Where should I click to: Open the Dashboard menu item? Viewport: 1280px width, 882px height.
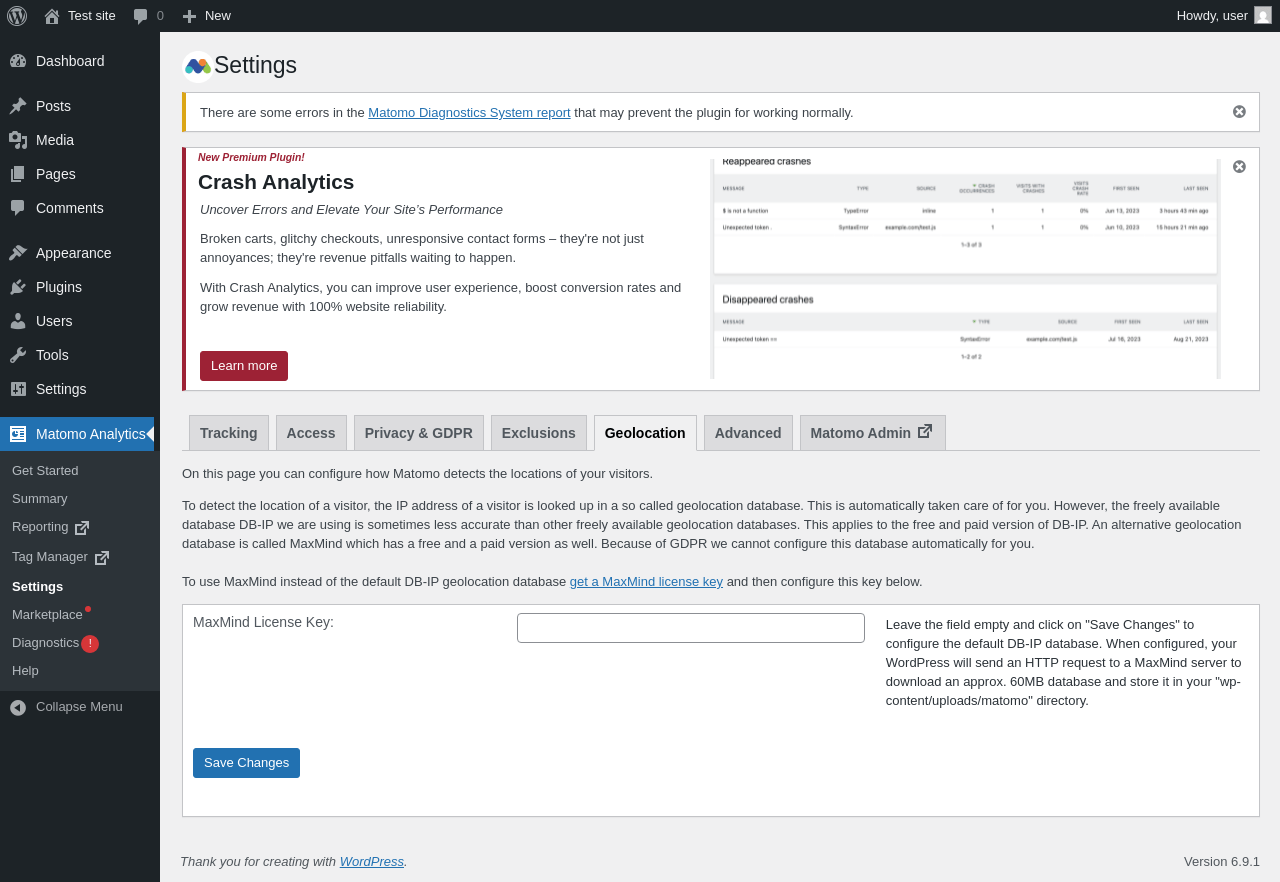pos(69,61)
